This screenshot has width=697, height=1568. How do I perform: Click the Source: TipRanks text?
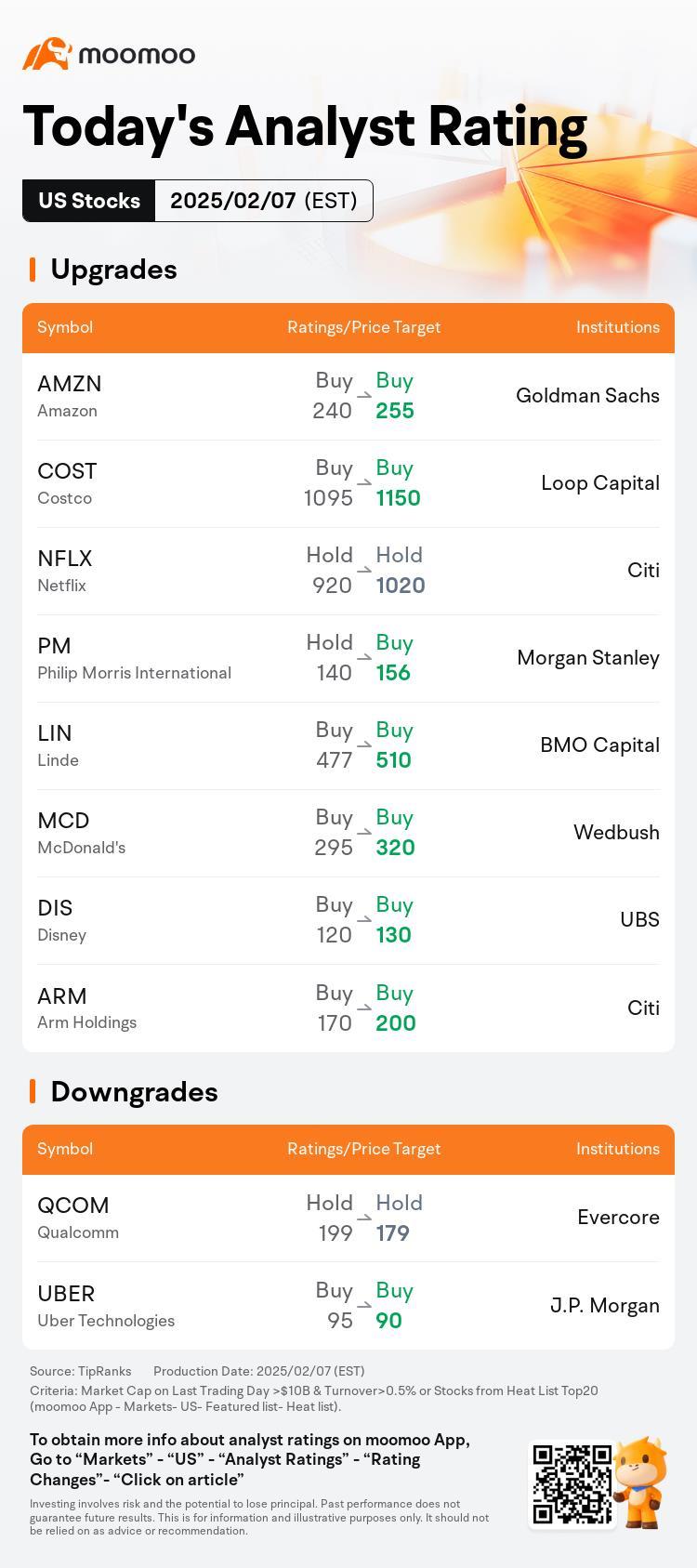tap(80, 1371)
